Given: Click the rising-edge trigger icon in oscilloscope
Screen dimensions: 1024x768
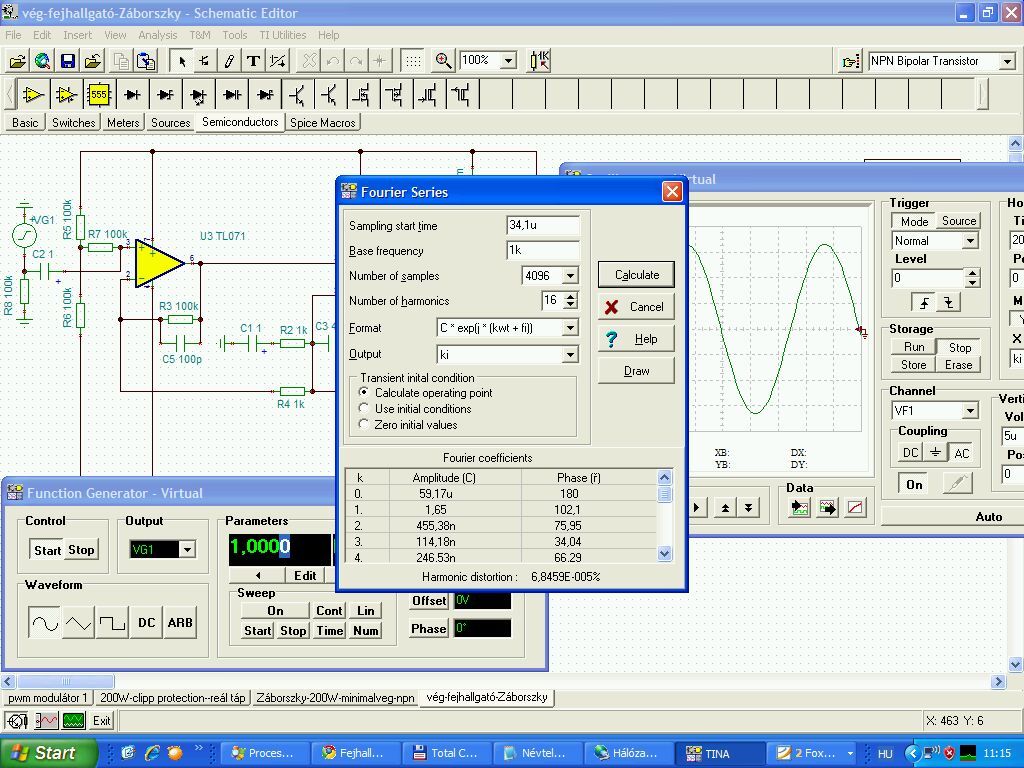Looking at the screenshot, I should [925, 303].
